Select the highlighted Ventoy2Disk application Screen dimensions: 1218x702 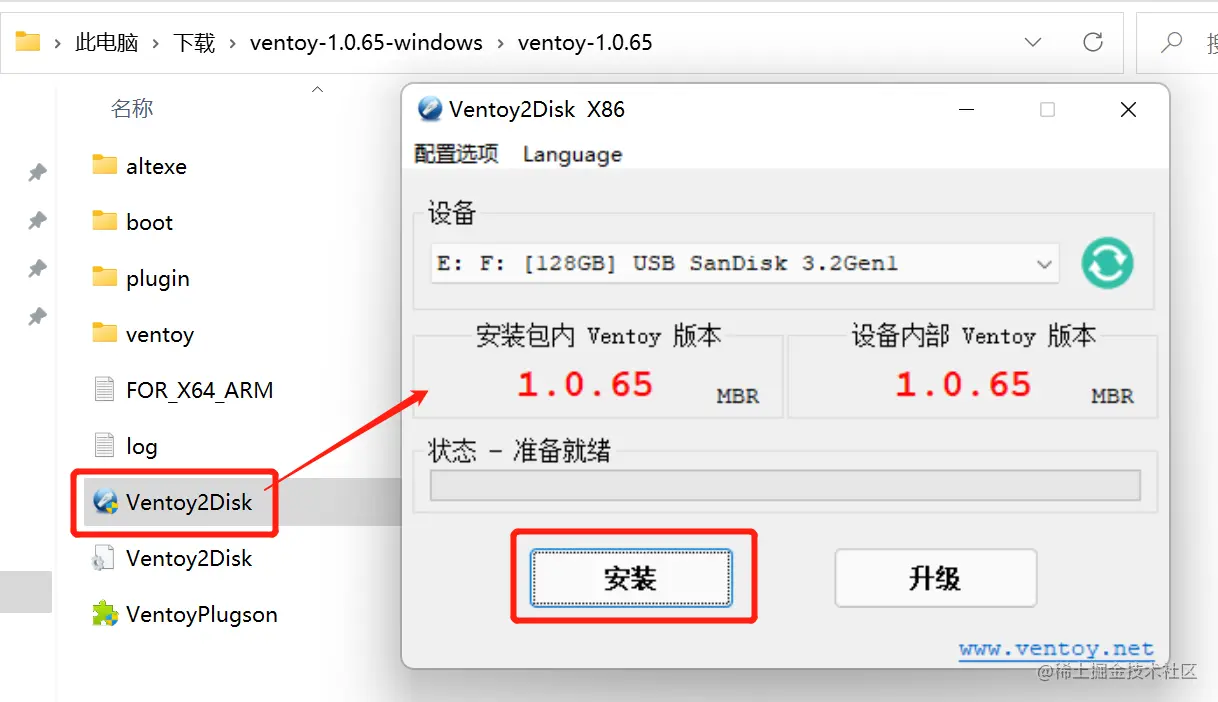pyautogui.click(x=172, y=502)
